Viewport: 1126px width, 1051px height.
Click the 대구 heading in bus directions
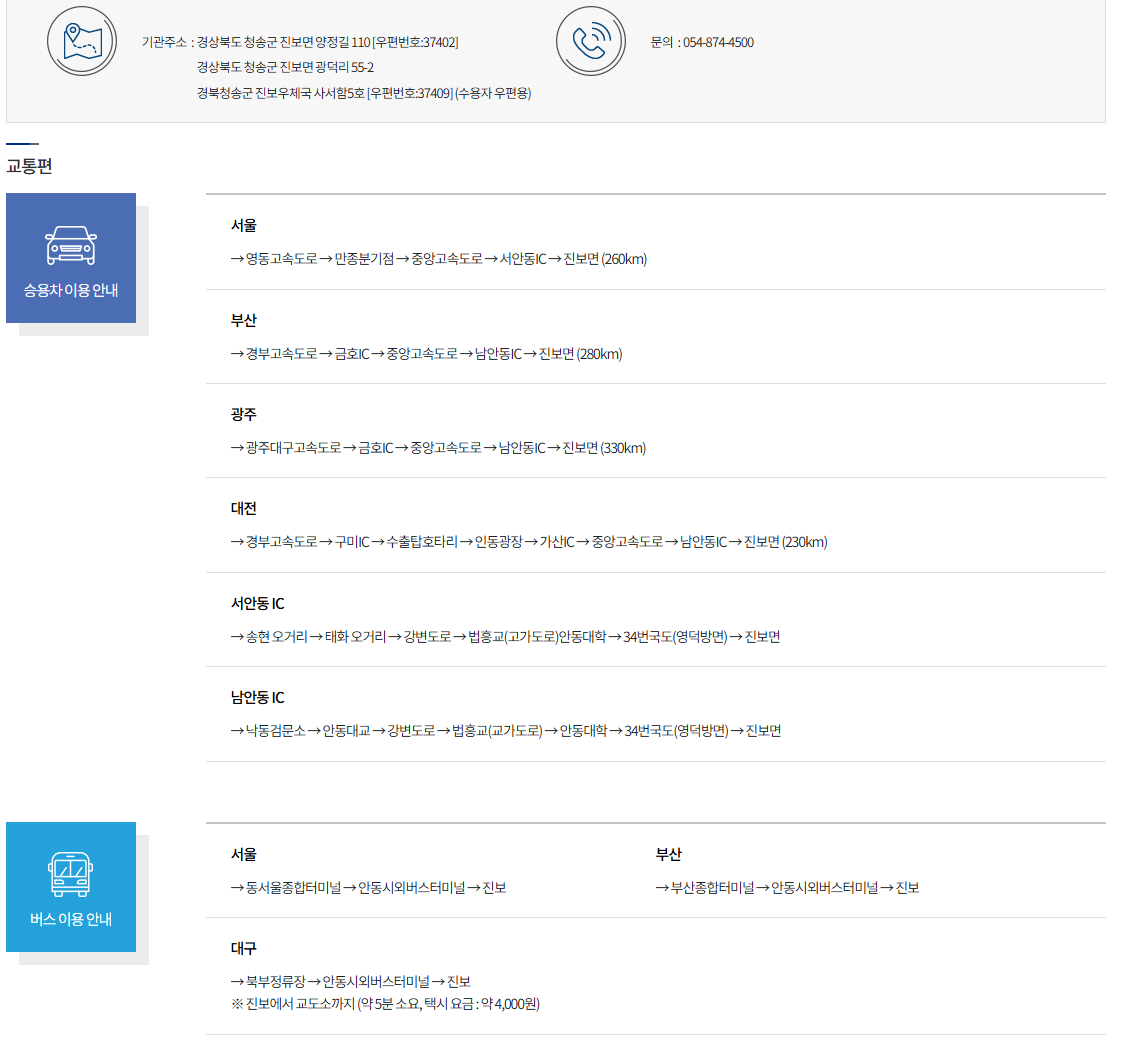pyautogui.click(x=243, y=948)
